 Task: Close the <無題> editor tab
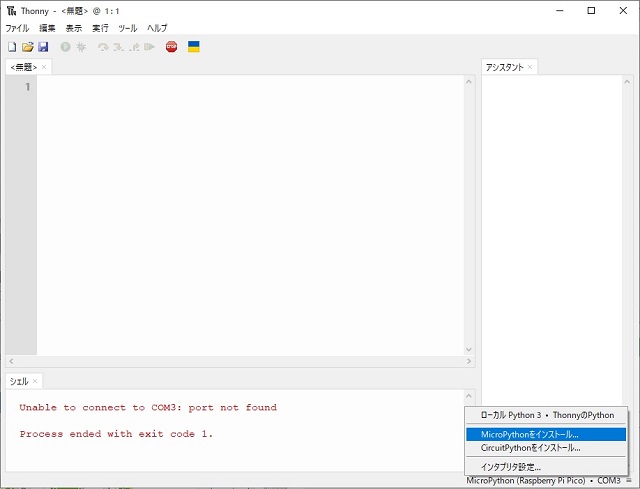(x=44, y=67)
